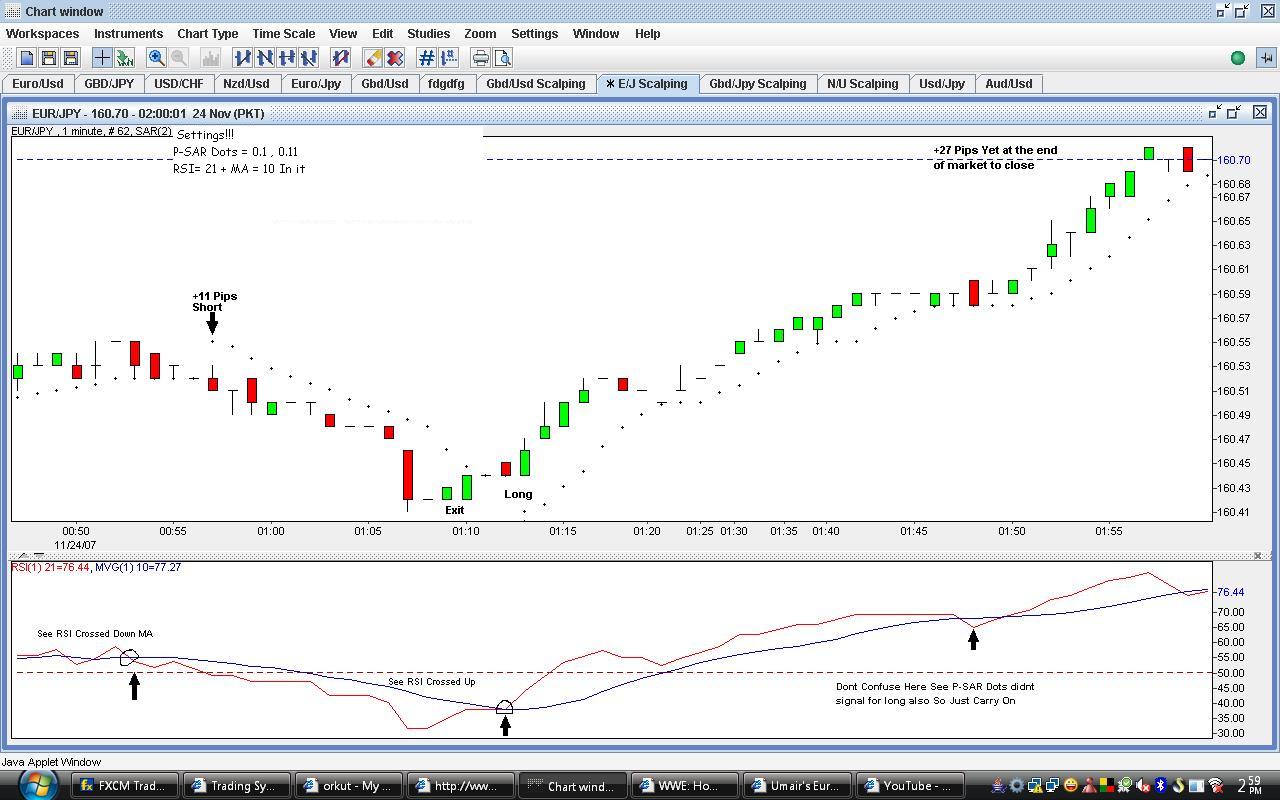The height and width of the screenshot is (800, 1280).
Task: Switch to the N/U Scalping tab
Action: click(x=863, y=84)
